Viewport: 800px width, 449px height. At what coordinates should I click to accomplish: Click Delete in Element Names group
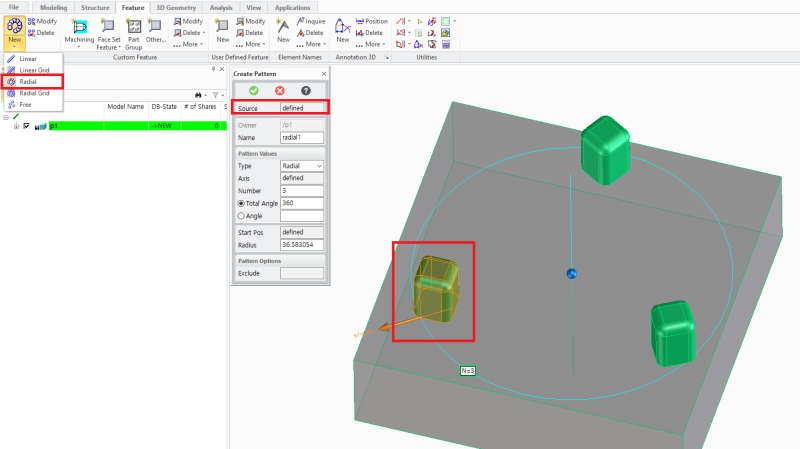(310, 33)
